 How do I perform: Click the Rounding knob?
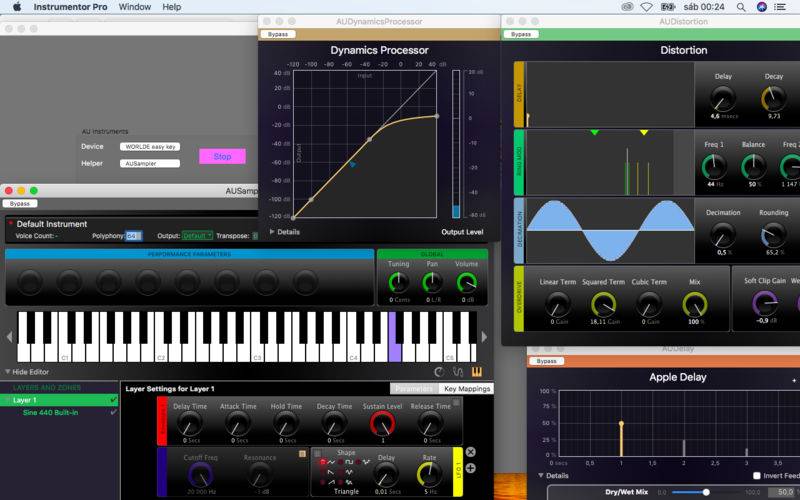[x=773, y=235]
